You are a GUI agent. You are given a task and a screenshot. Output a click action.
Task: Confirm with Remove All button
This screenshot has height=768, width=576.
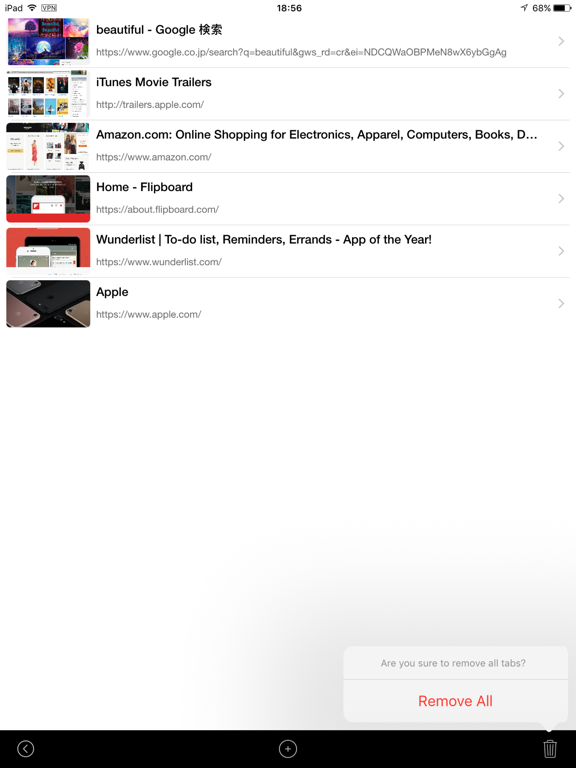(455, 701)
